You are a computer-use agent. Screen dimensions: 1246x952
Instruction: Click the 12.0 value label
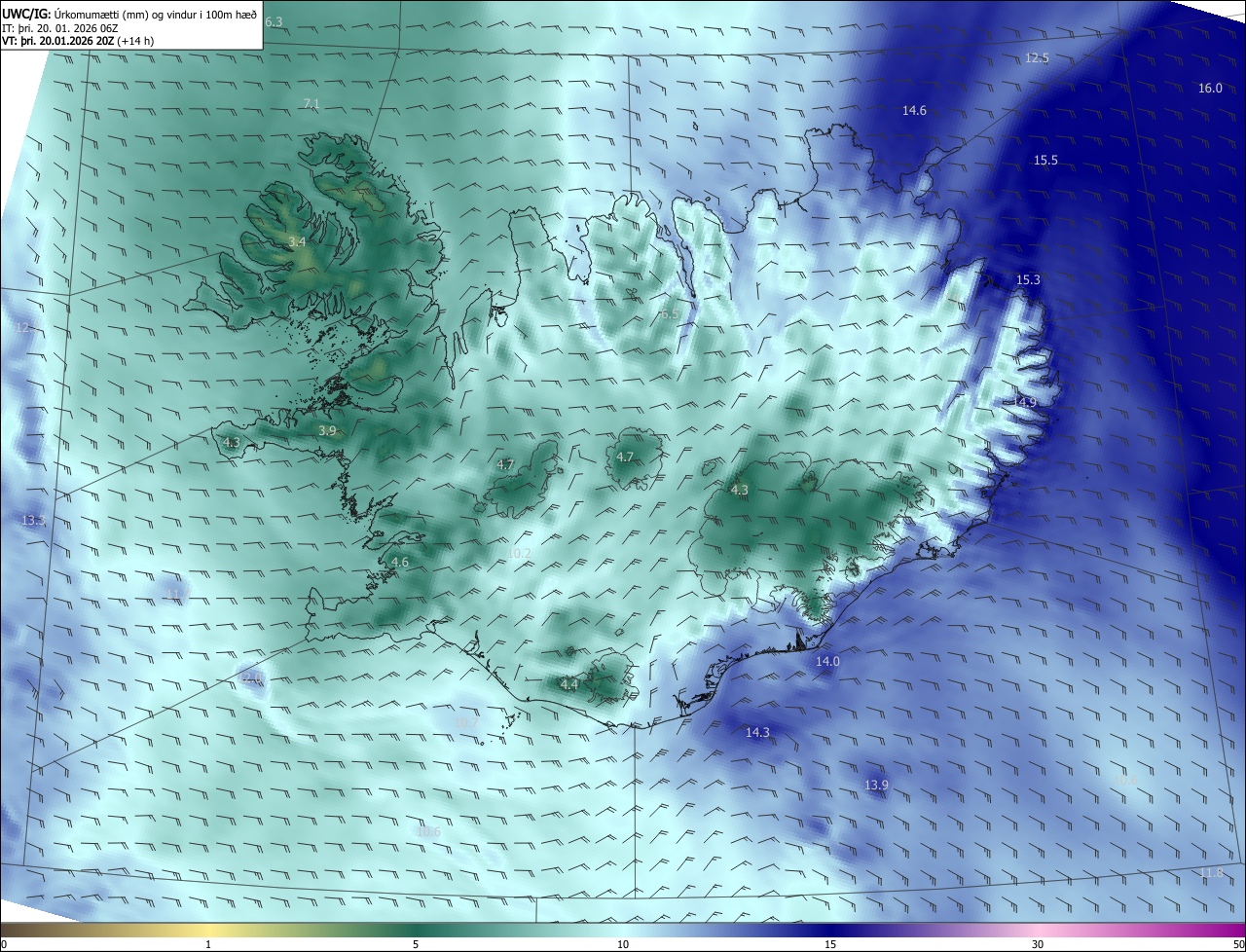252,678
